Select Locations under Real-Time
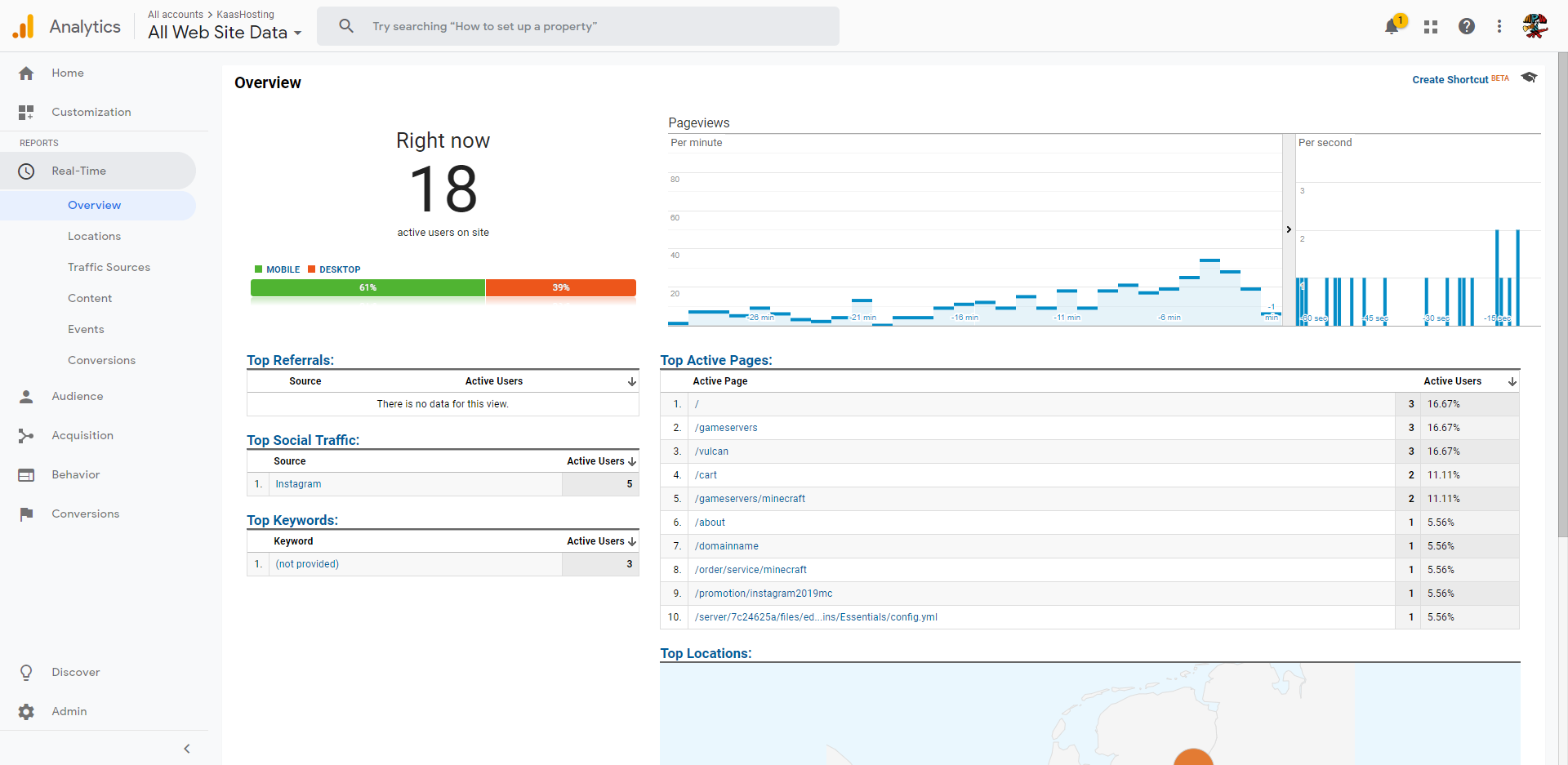This screenshot has height=765, width=1568. tap(94, 236)
